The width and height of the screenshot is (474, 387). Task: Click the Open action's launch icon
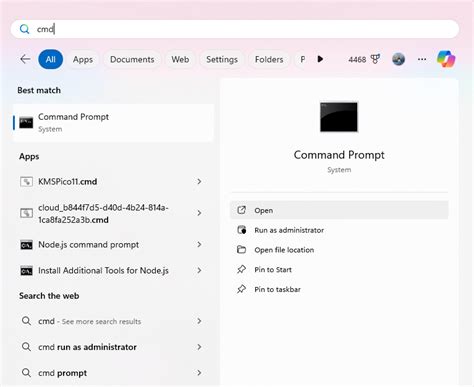(241, 210)
